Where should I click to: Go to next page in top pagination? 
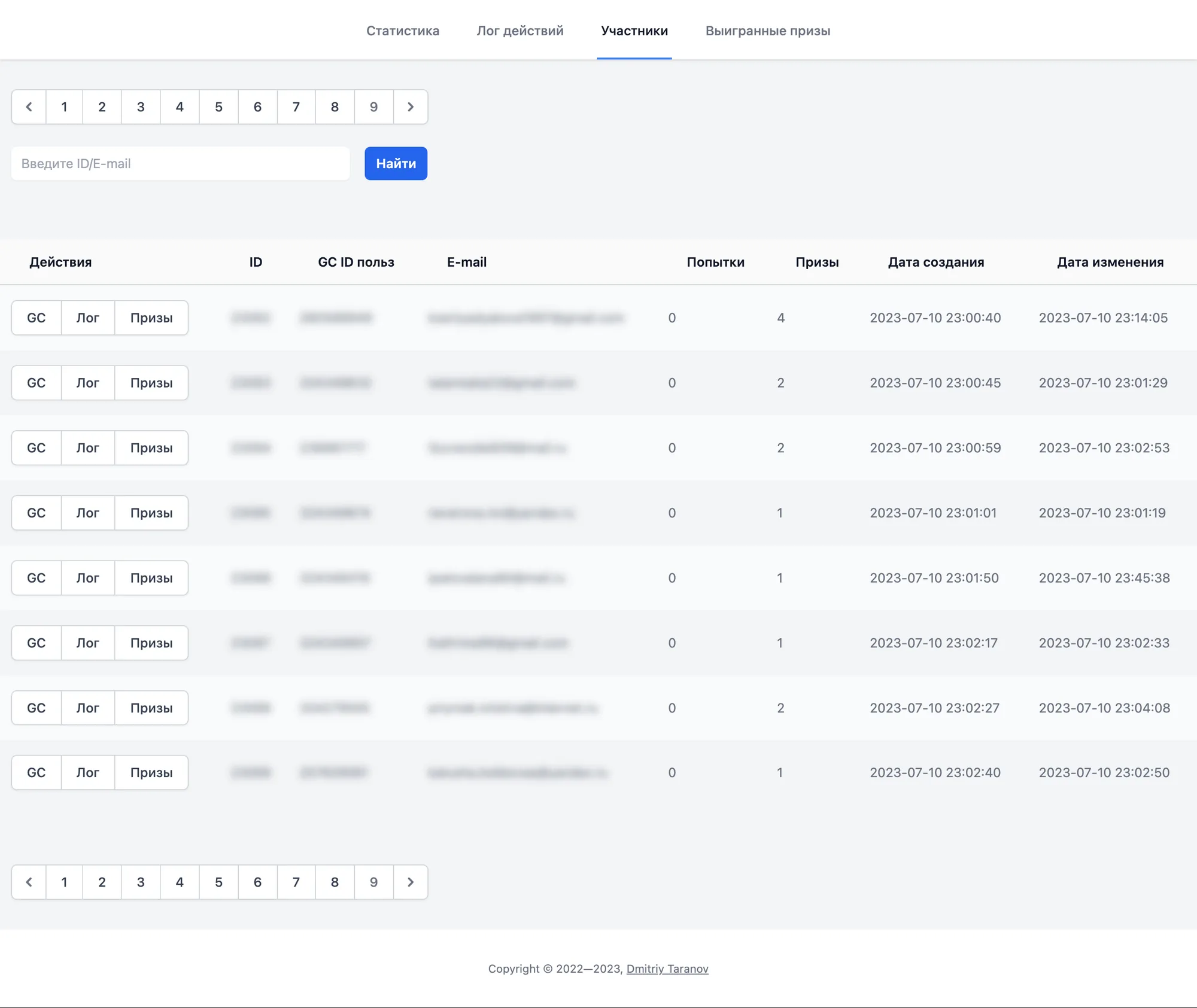[x=411, y=107]
